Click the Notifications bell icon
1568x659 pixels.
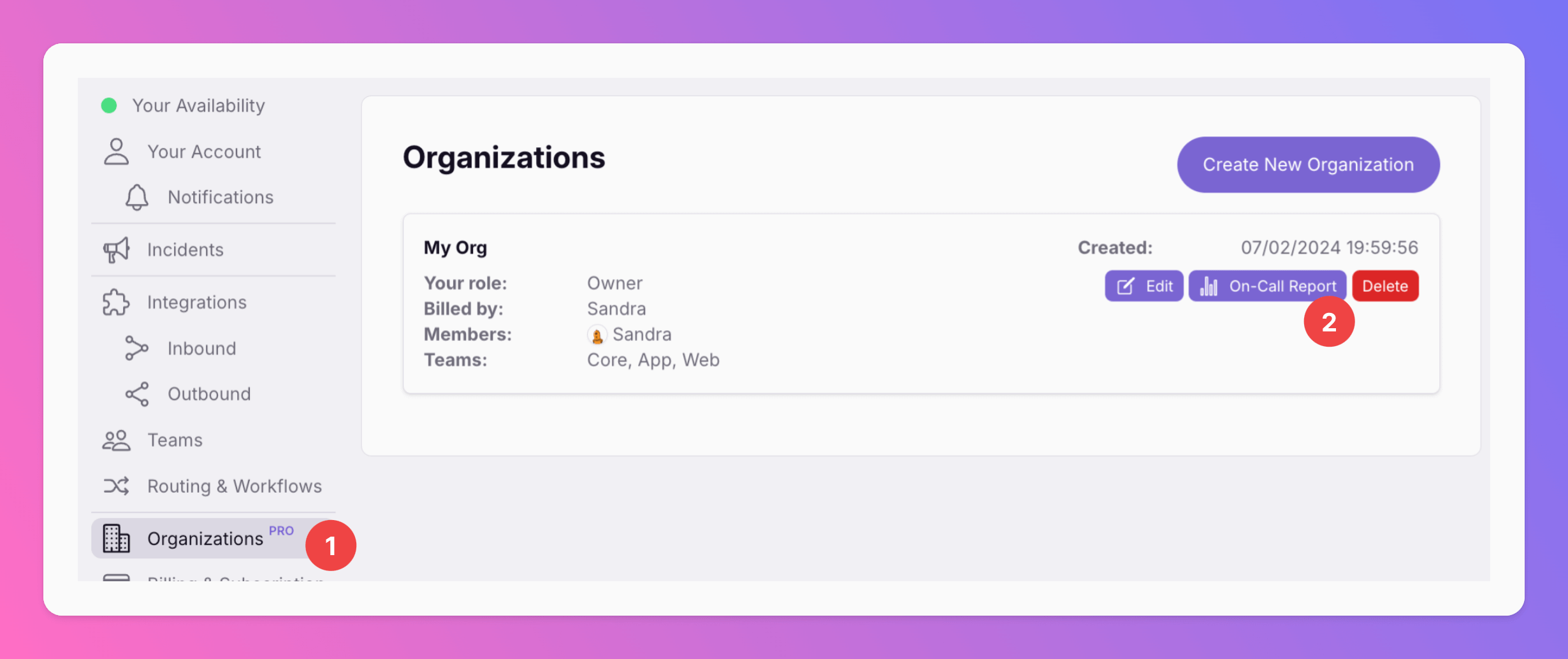[x=136, y=197]
